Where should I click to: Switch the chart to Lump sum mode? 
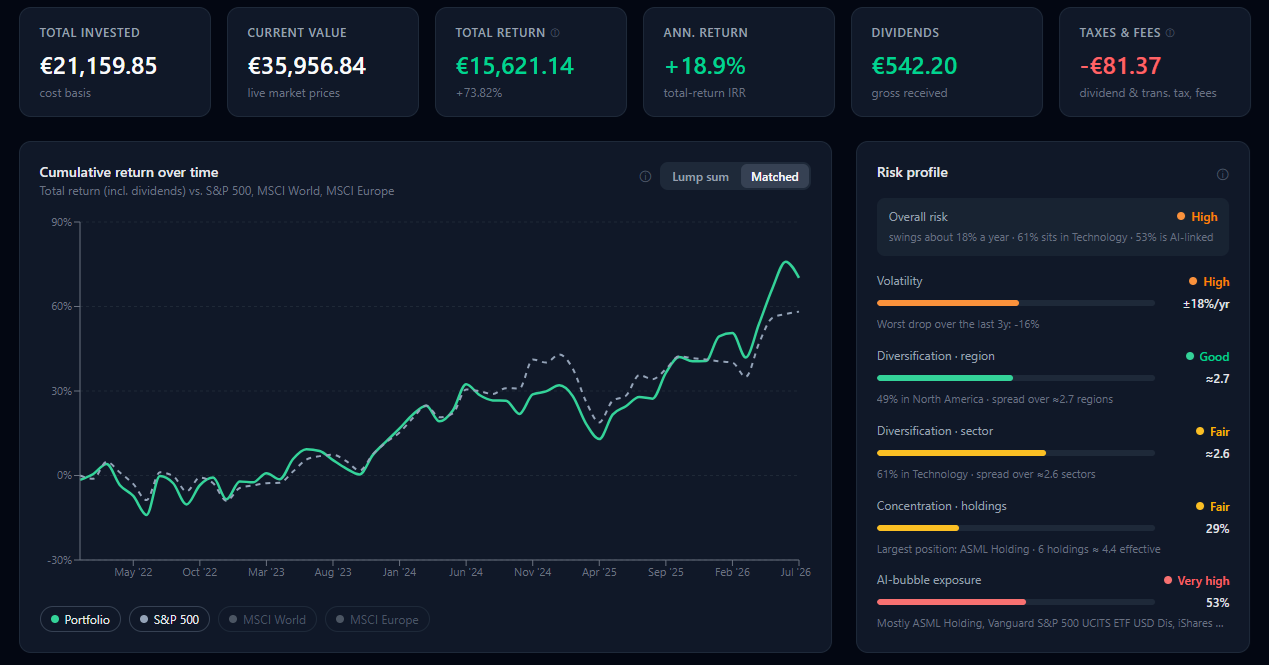coord(700,176)
